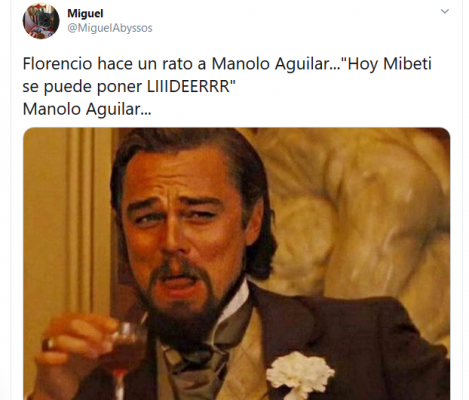Click the tweet line starting with Florencio
Image resolution: width=469 pixels, height=400 pixels.
coord(227,64)
